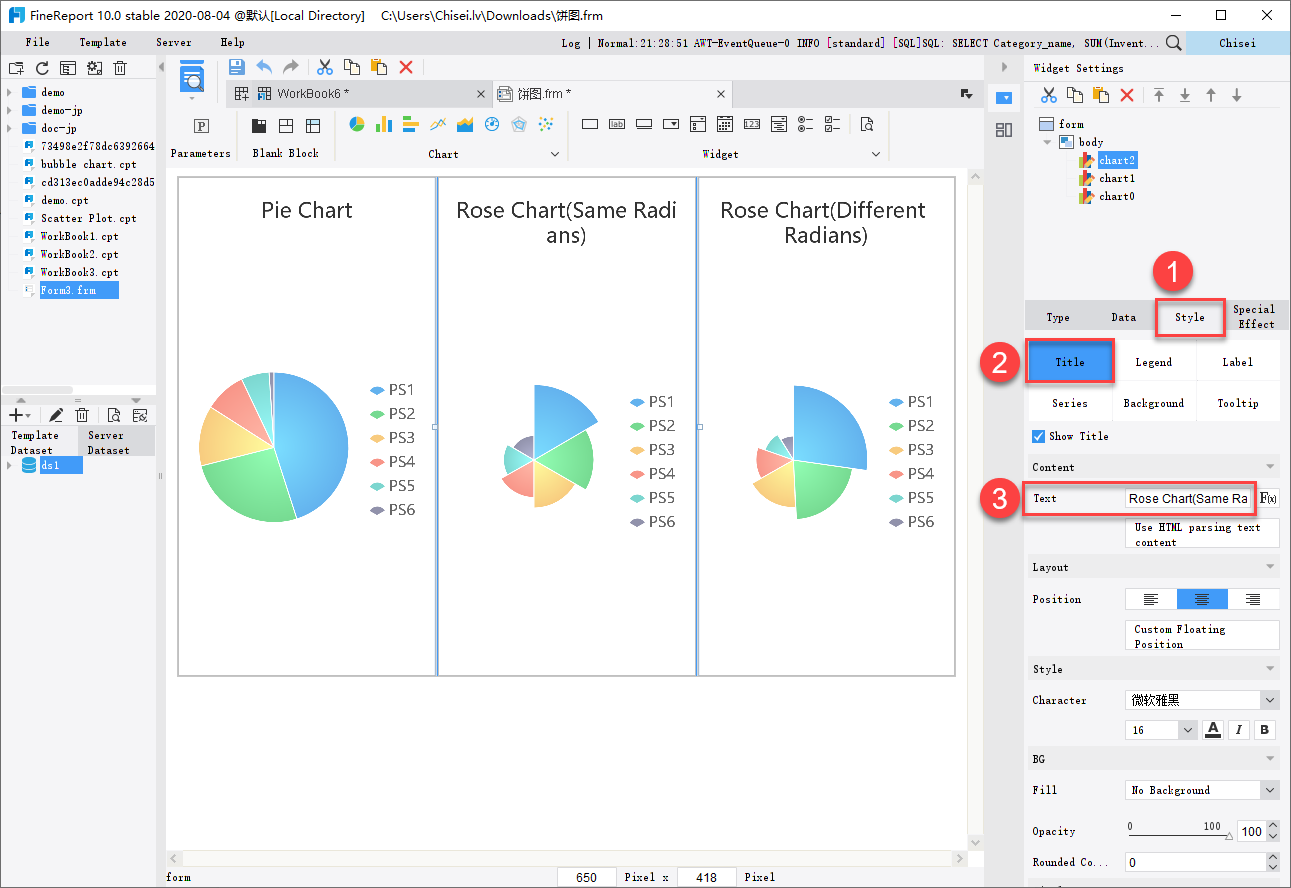Click the refresh icon above the file tree
Image resolution: width=1291 pixels, height=888 pixels.
click(40, 67)
